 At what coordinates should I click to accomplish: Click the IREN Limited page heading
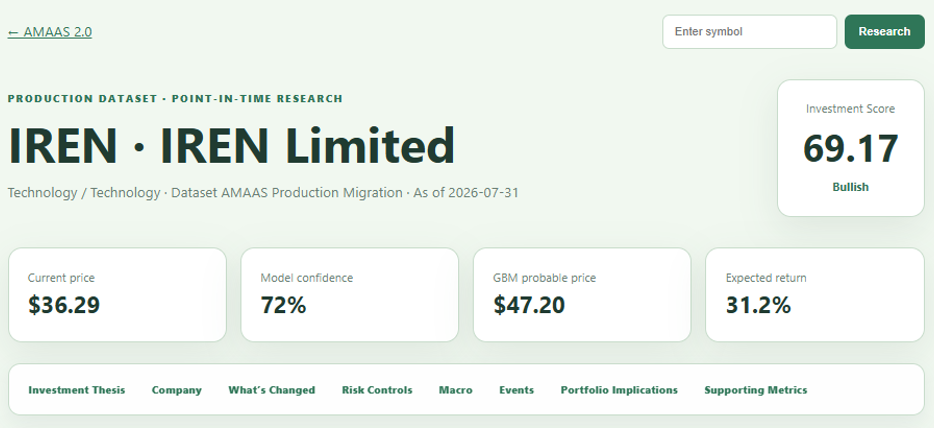coord(232,146)
